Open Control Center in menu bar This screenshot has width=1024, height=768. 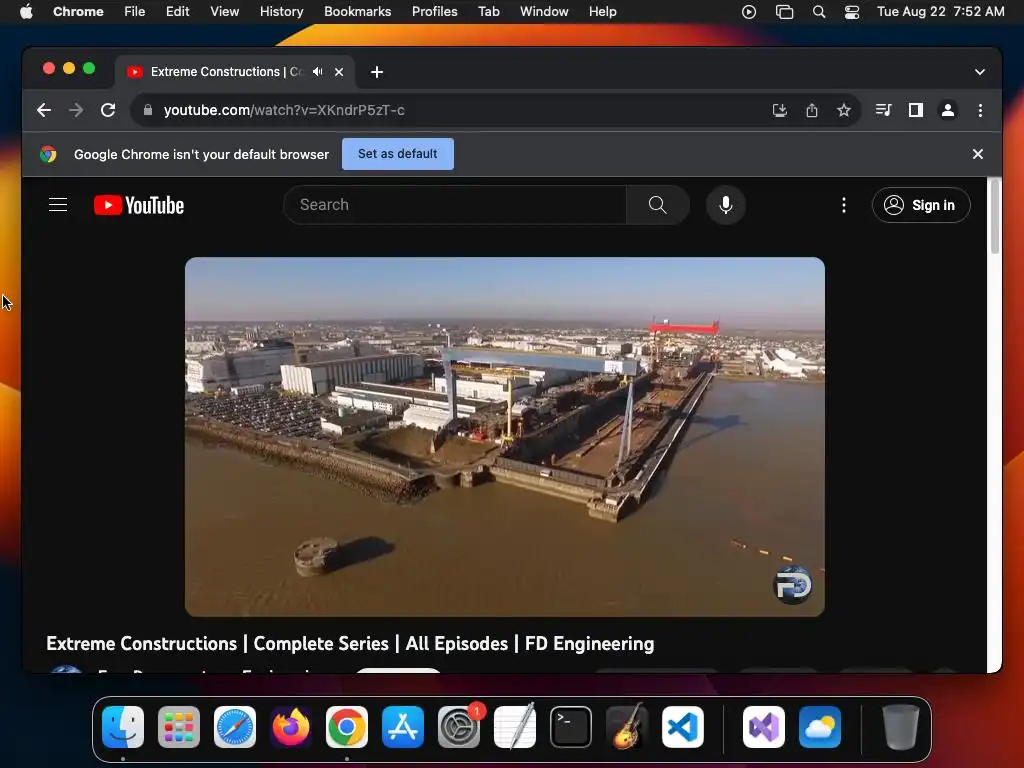pyautogui.click(x=852, y=12)
